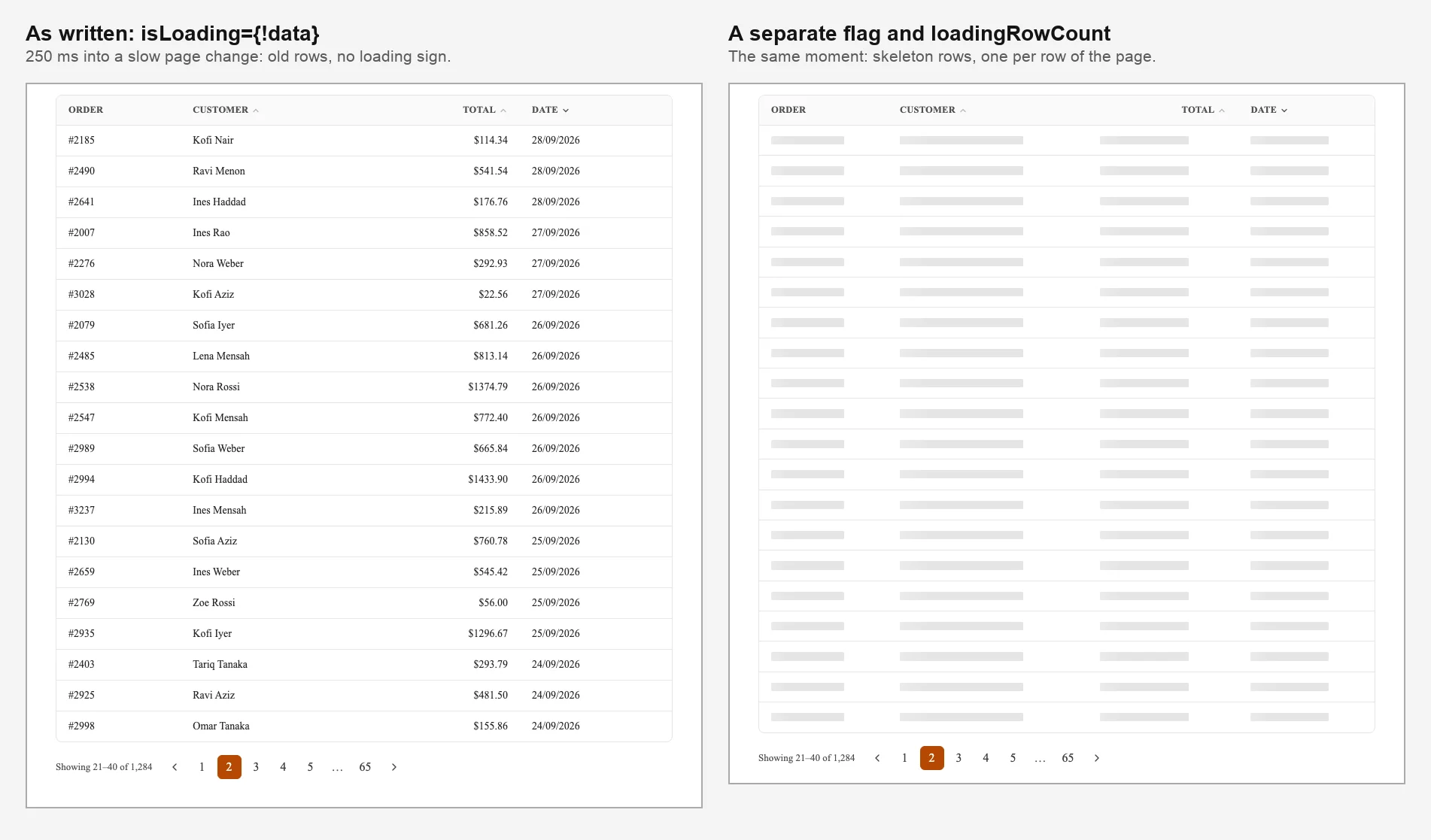Screen dimensions: 1431x840
Task: Sort by Total in the right skeleton table
Action: (x=1203, y=110)
